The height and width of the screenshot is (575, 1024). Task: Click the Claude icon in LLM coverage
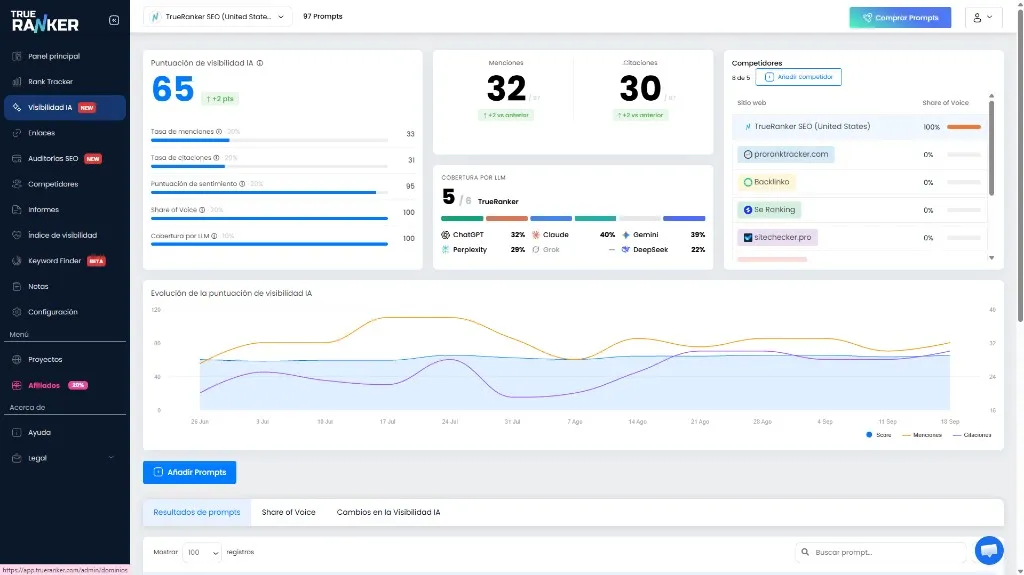tap(536, 235)
